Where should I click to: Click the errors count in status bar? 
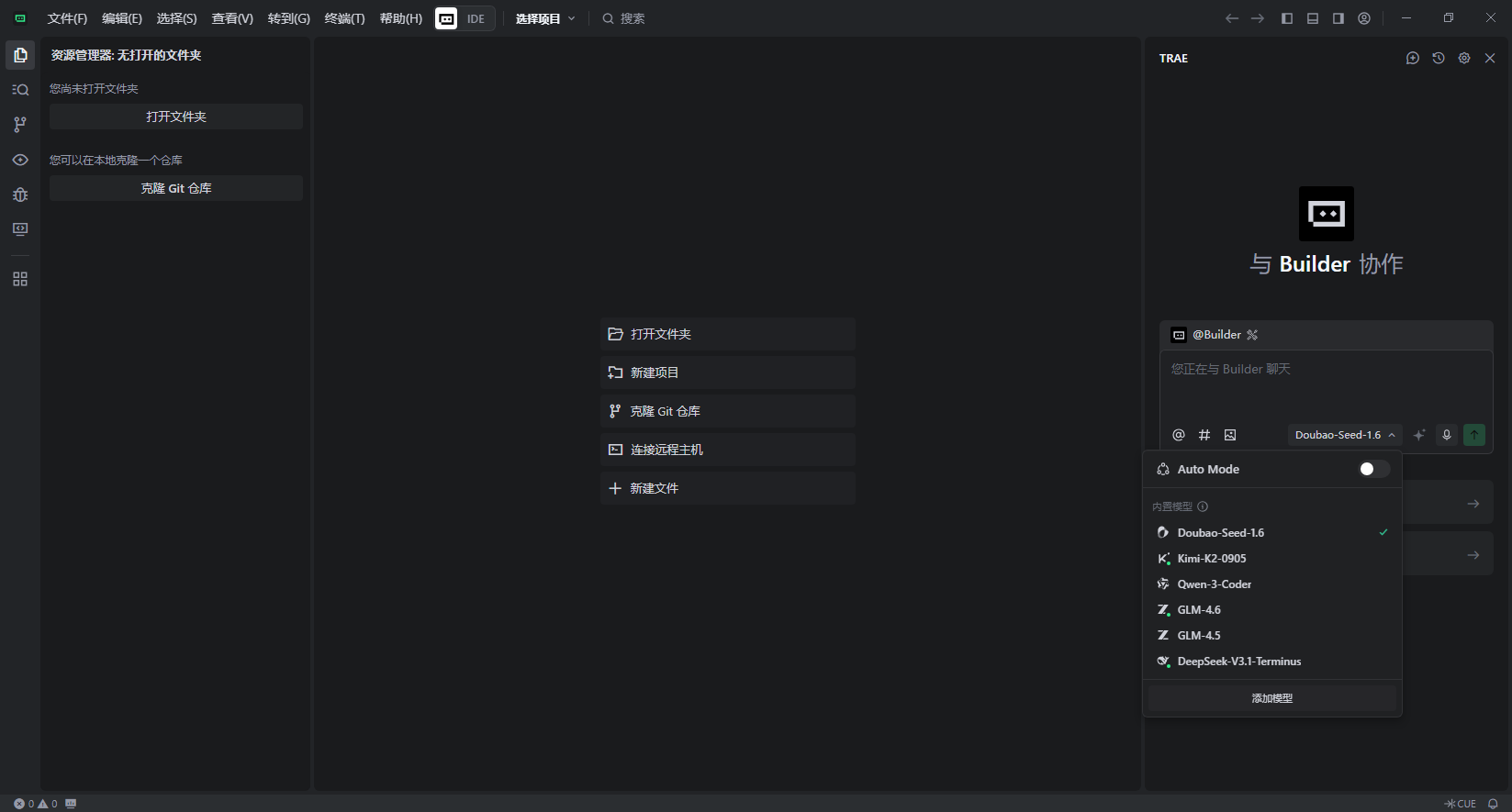(24, 804)
